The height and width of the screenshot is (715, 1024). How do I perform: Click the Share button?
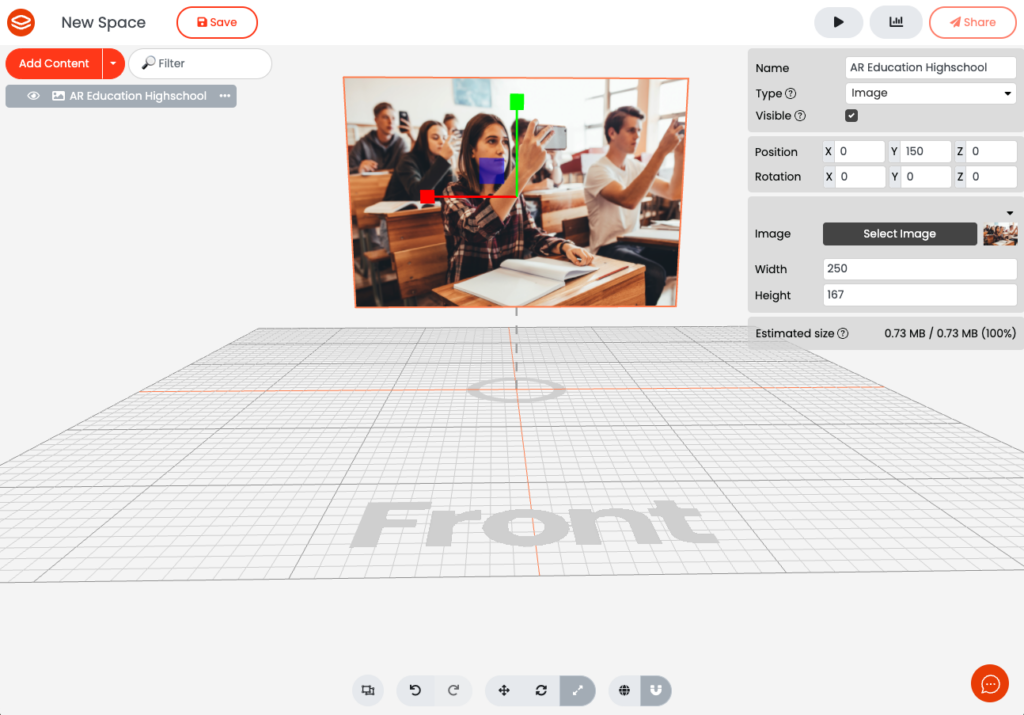click(x=972, y=22)
